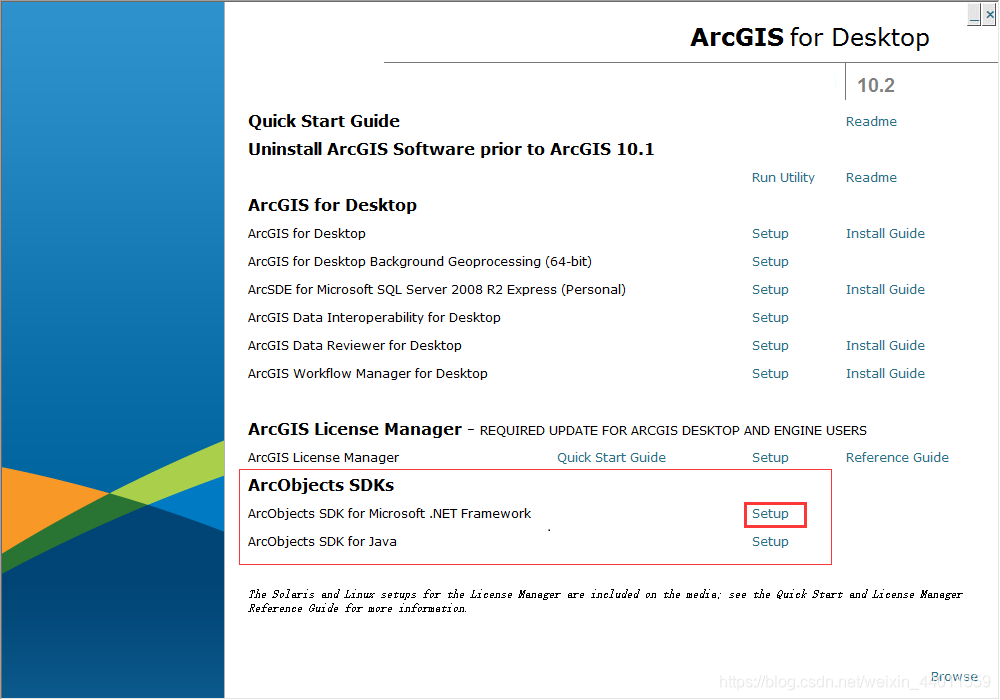Open Readme next to Run Utility
This screenshot has width=1000, height=700.
pyautogui.click(x=871, y=177)
